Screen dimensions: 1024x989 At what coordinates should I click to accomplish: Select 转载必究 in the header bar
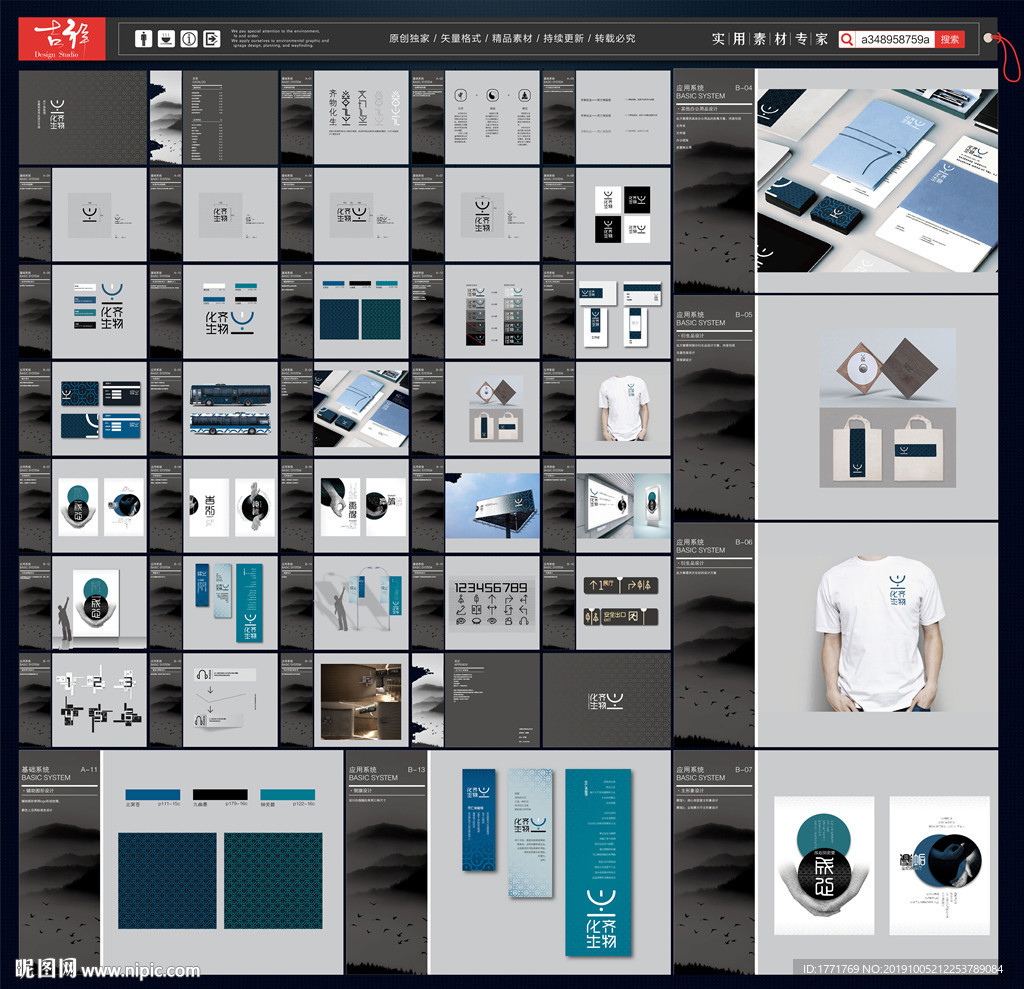click(x=615, y=39)
